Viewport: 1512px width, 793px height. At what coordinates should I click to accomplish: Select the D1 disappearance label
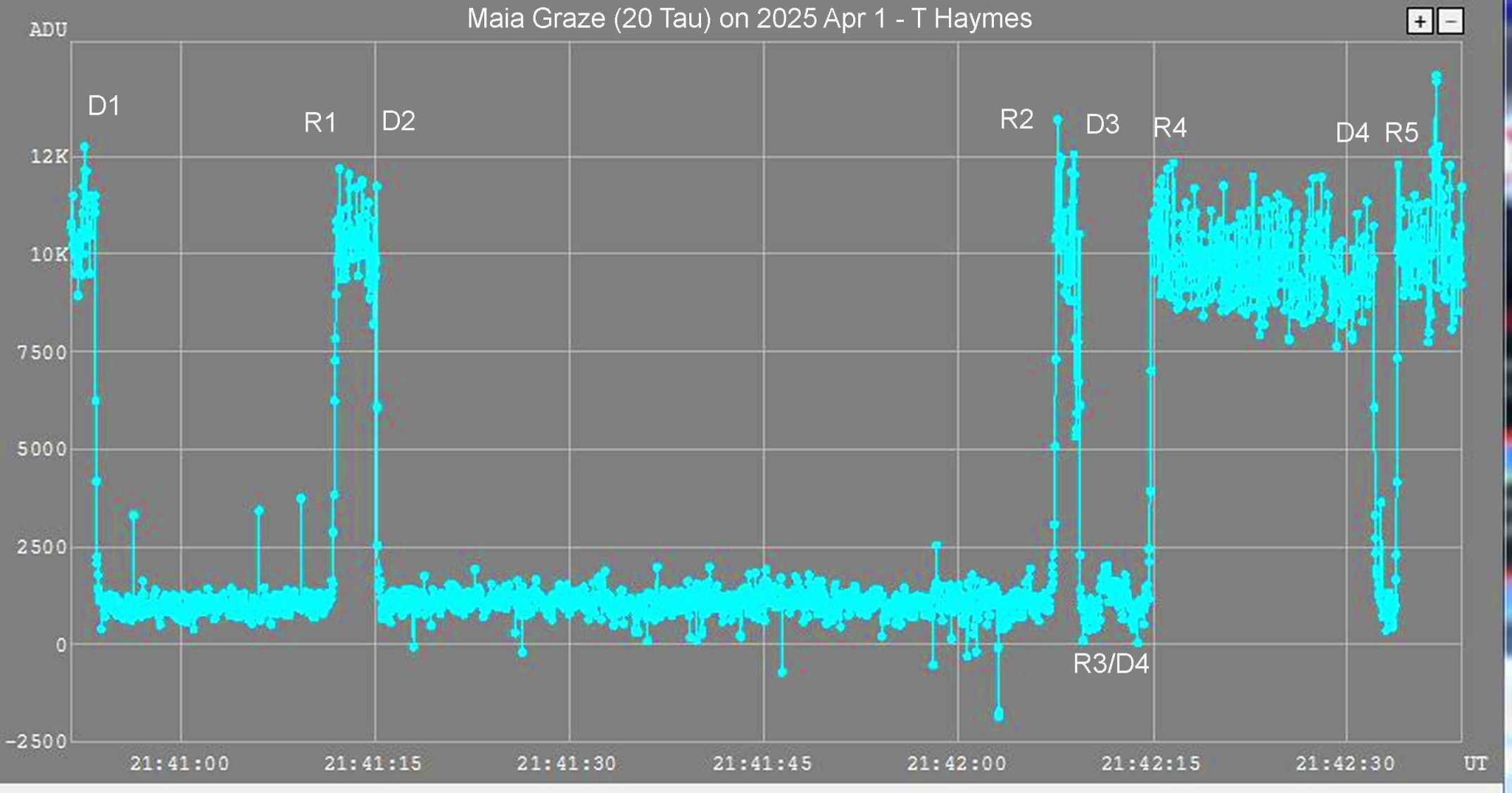coord(103,106)
